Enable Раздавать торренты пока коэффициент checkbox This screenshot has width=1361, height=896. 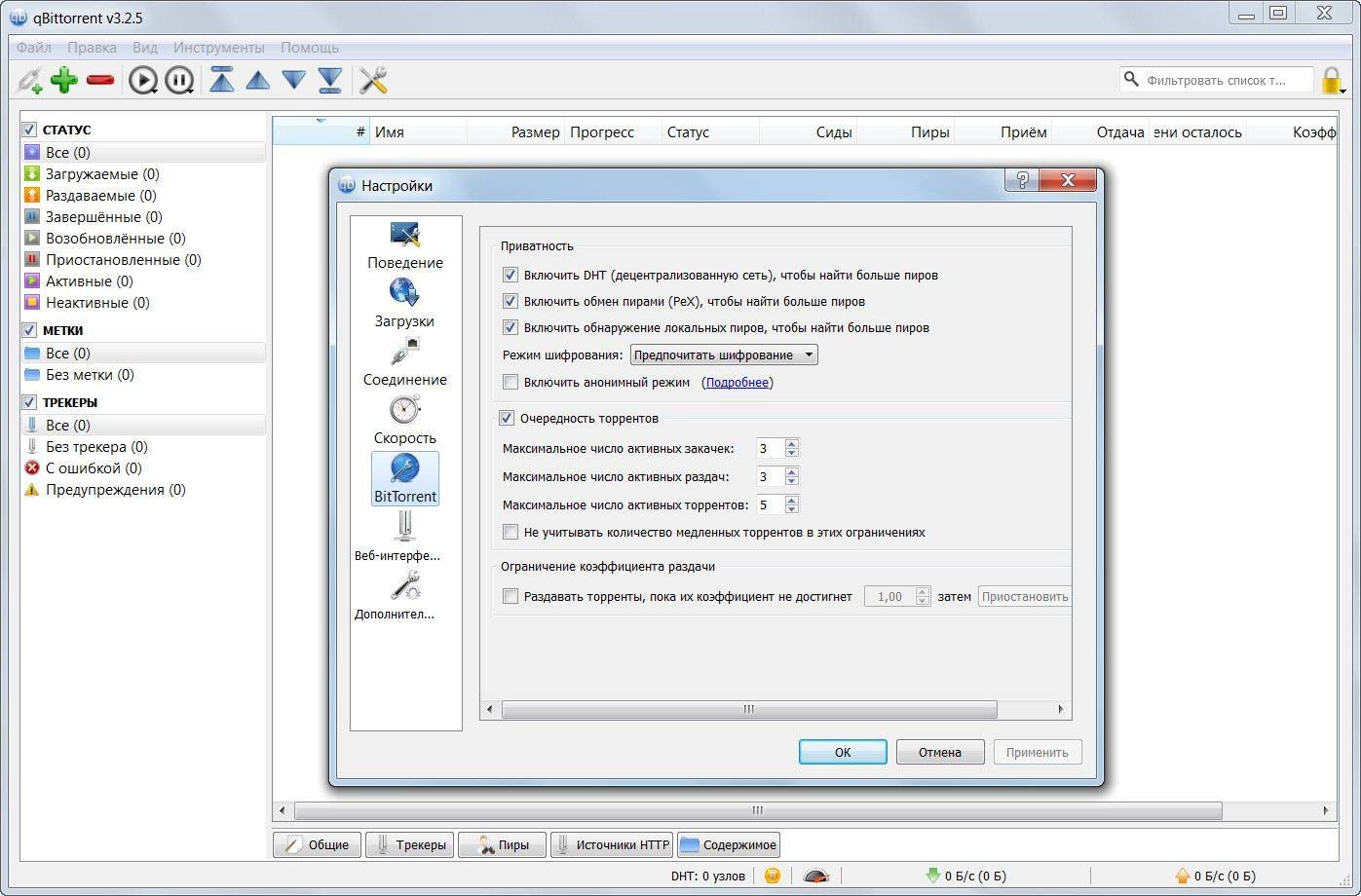(x=510, y=596)
